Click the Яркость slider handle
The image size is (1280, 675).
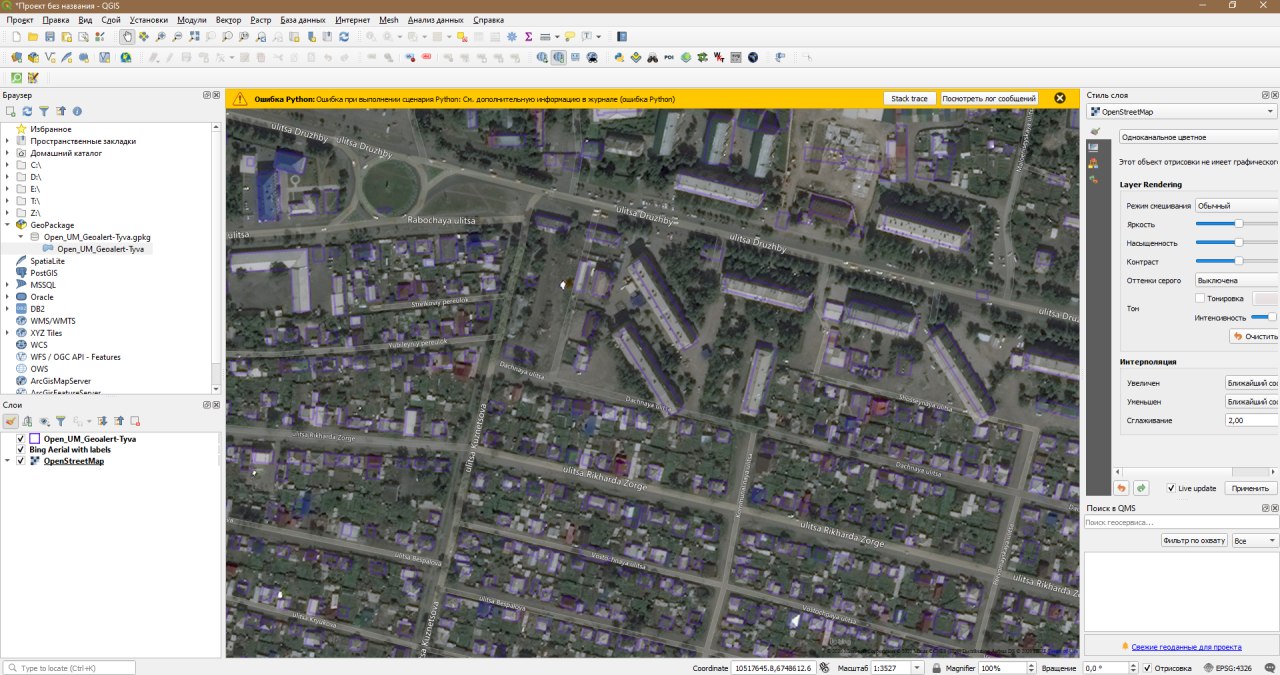1239,224
